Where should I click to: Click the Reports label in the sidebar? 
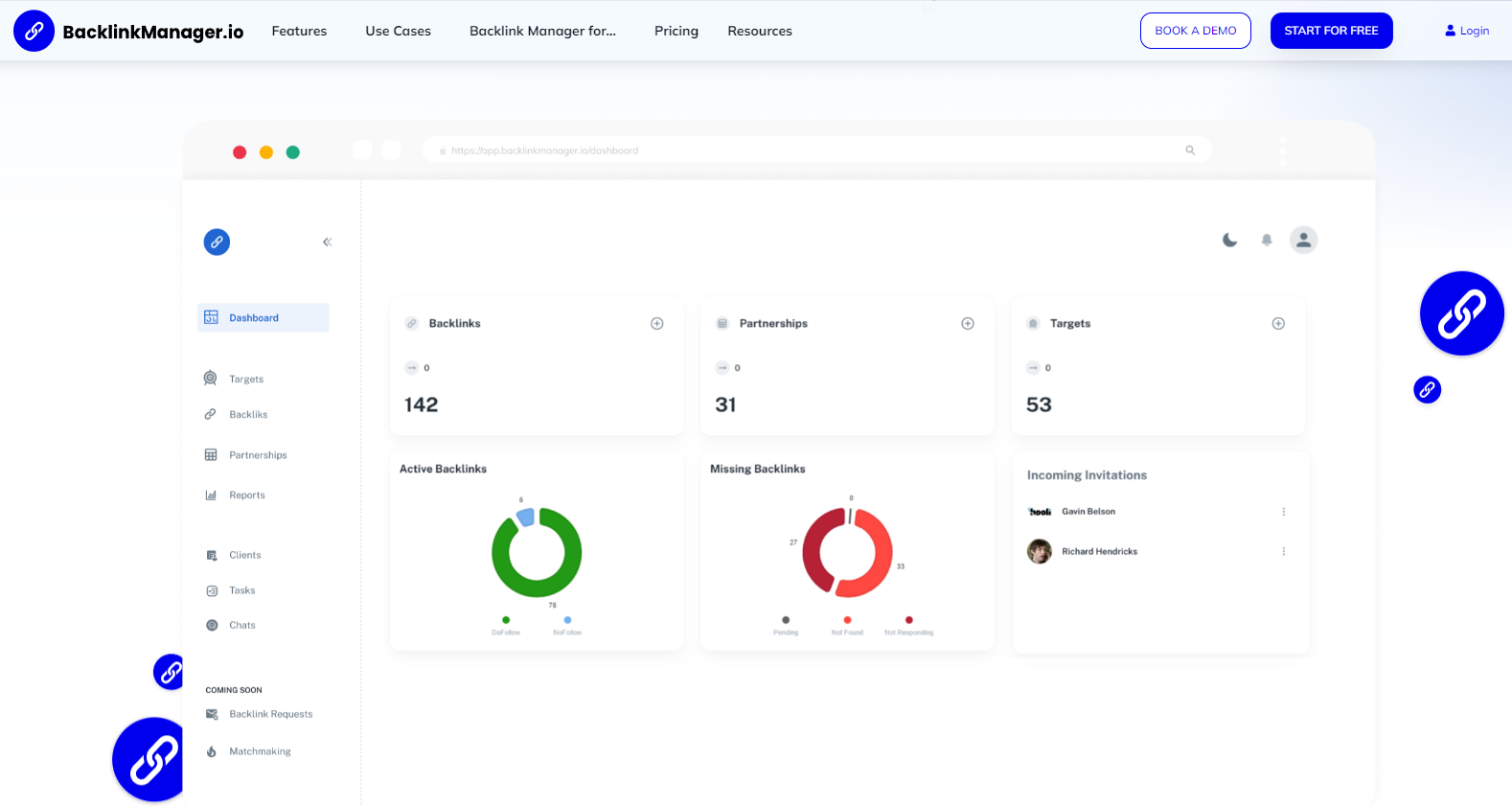click(x=247, y=495)
